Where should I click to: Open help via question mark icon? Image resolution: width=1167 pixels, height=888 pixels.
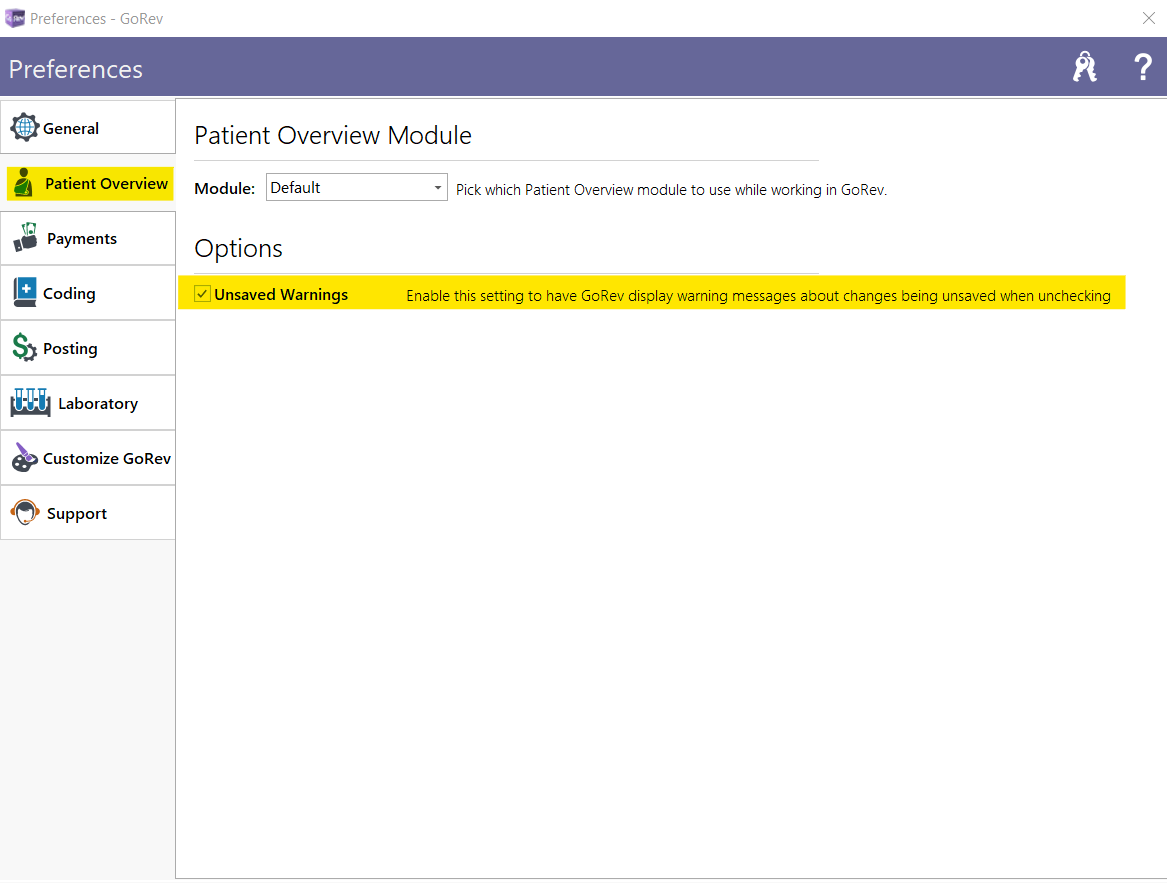1142,67
